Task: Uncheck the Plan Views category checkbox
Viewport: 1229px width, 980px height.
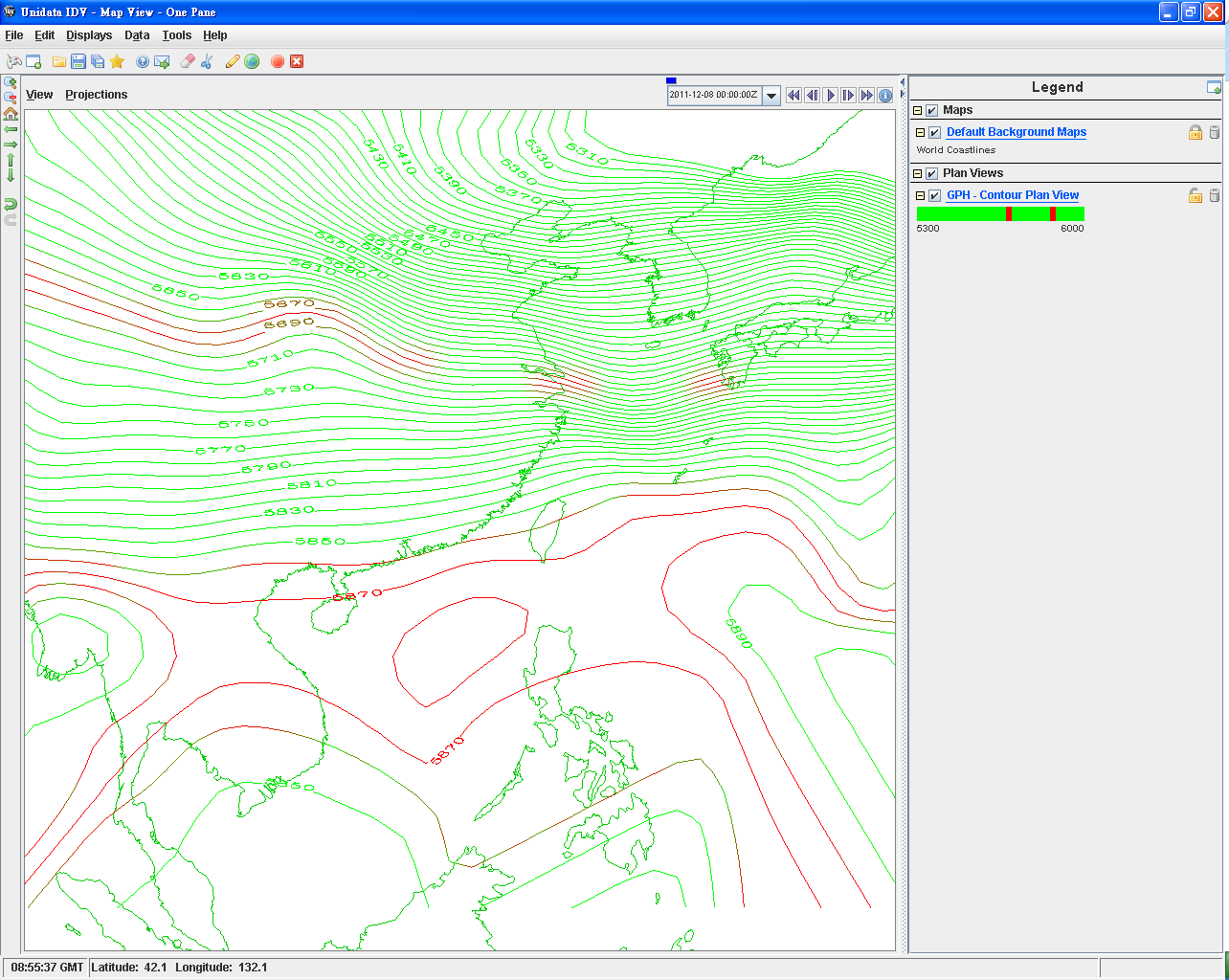Action: click(x=931, y=174)
